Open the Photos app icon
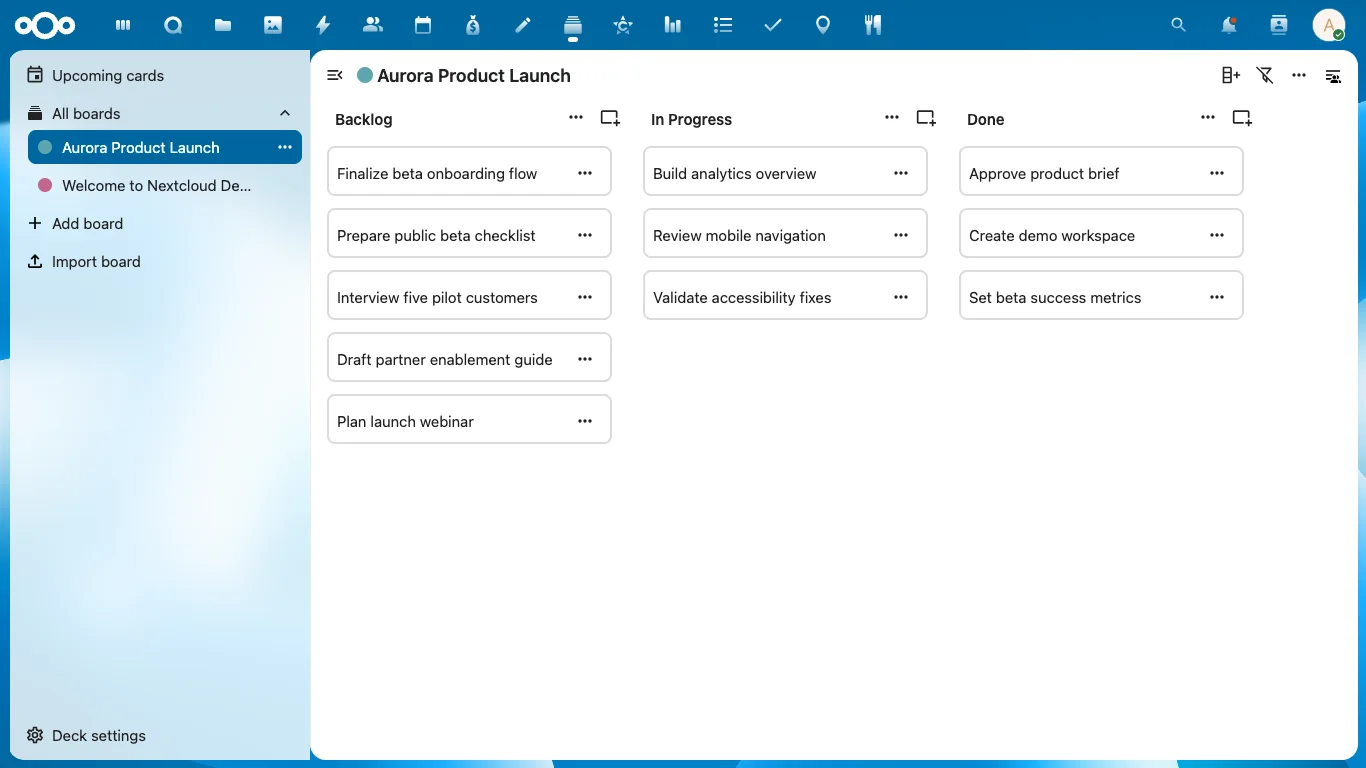Image resolution: width=1366 pixels, height=768 pixels. click(x=273, y=25)
